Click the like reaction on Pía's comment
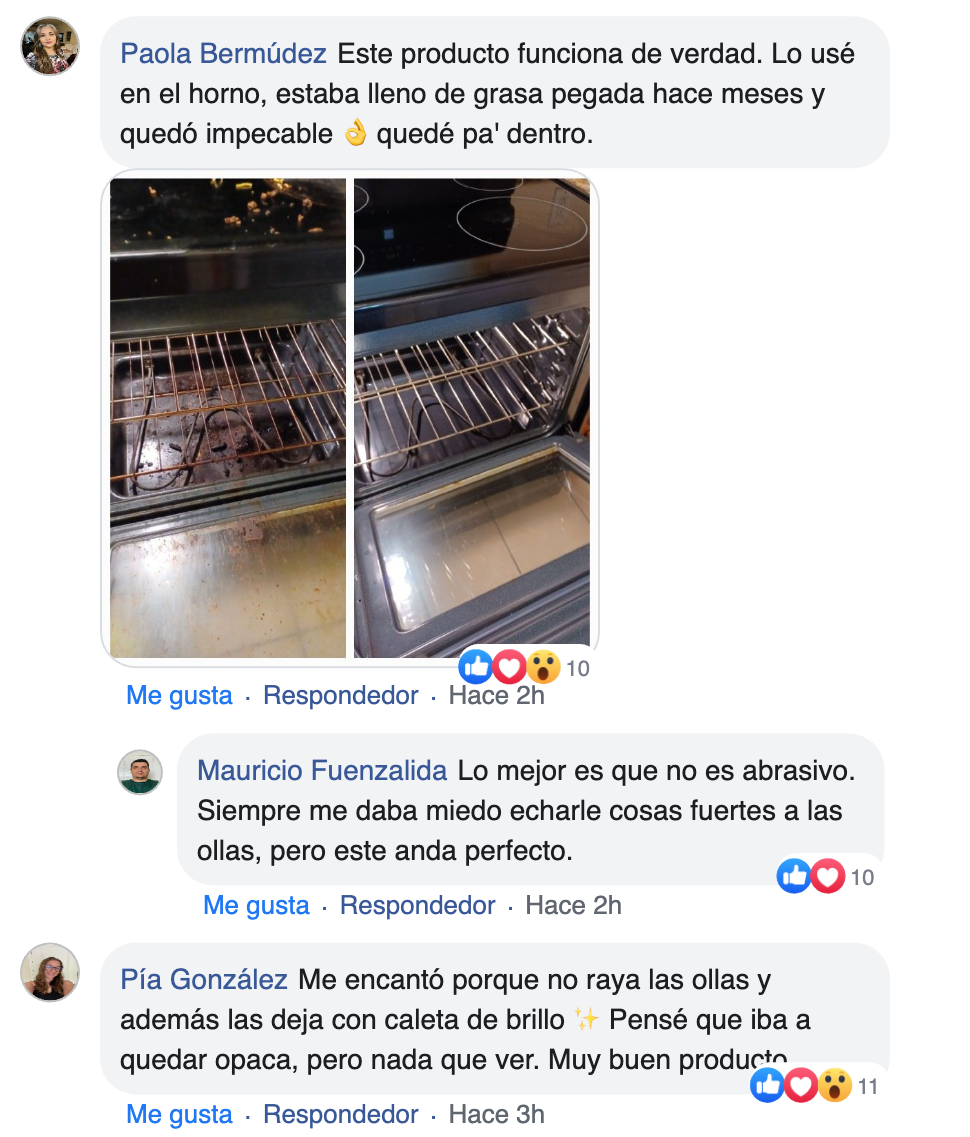The image size is (970, 1137). click(768, 1086)
